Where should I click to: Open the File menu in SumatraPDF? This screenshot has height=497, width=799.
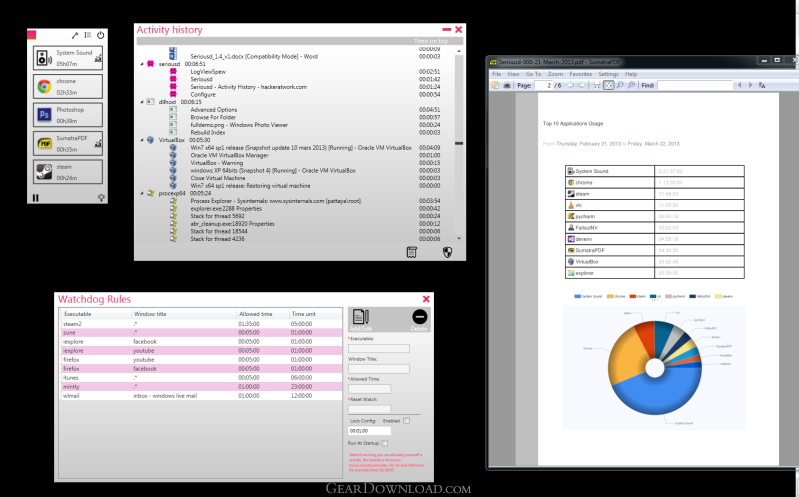click(x=496, y=74)
